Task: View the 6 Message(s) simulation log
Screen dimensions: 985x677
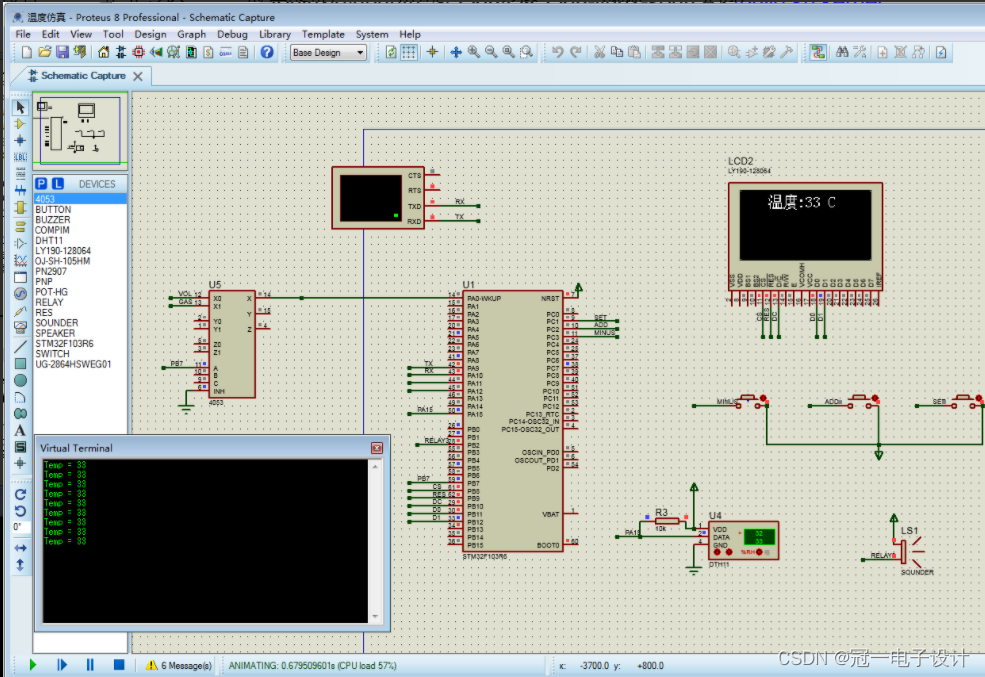Action: (179, 665)
